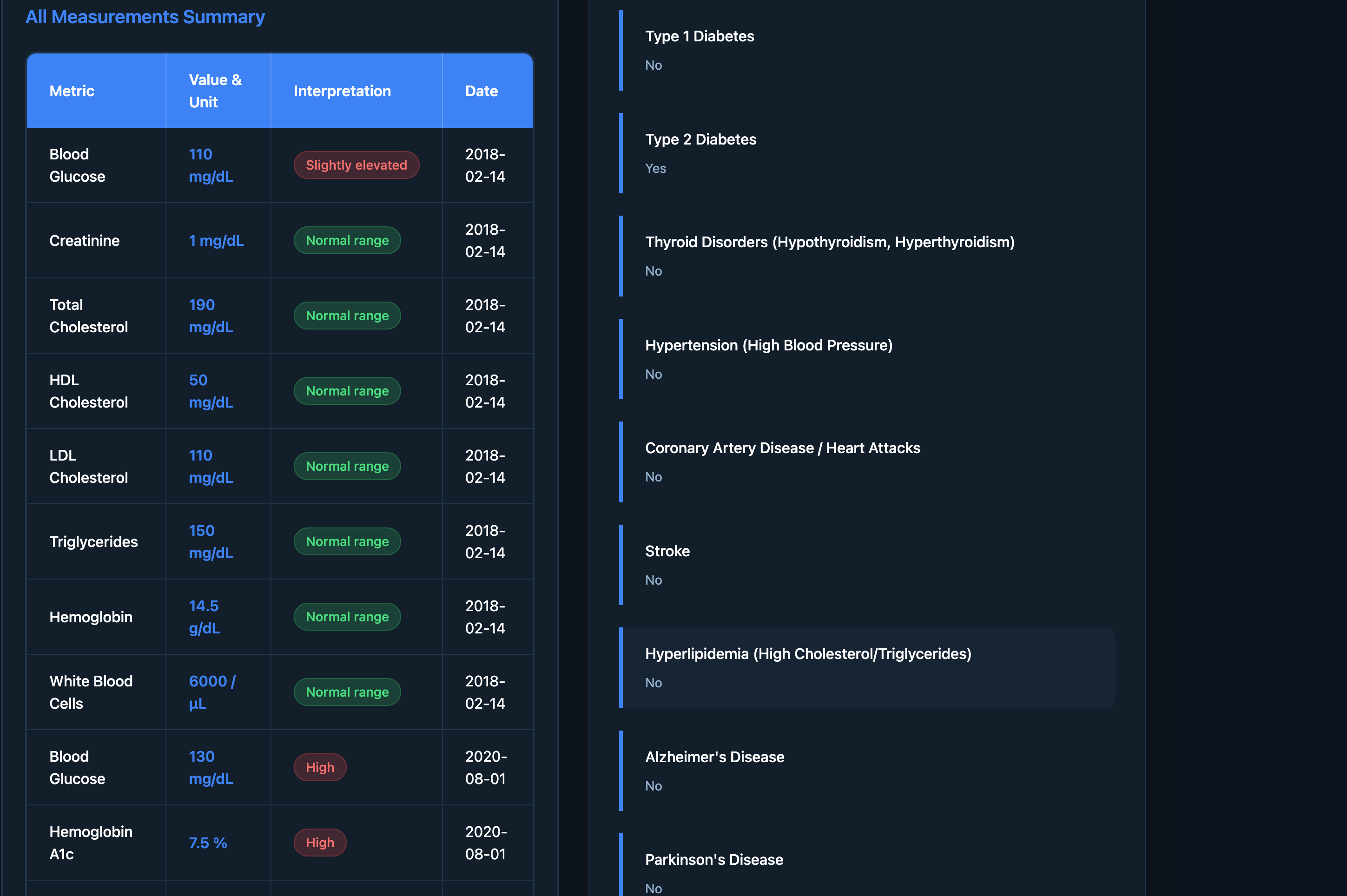Image resolution: width=1347 pixels, height=896 pixels.
Task: Select the Type 1 Diabetes item
Action: pos(700,37)
